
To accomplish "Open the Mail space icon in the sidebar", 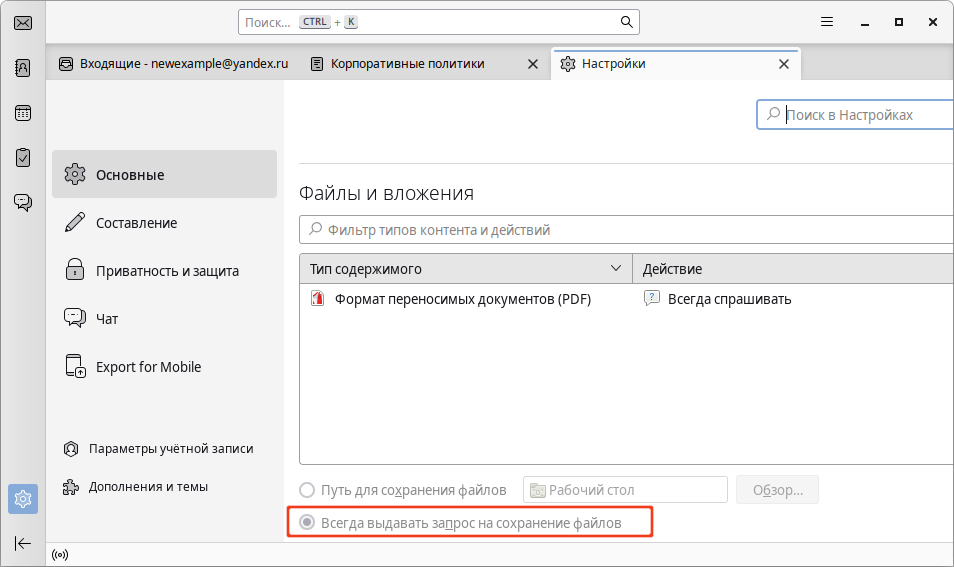I will click(x=22, y=23).
